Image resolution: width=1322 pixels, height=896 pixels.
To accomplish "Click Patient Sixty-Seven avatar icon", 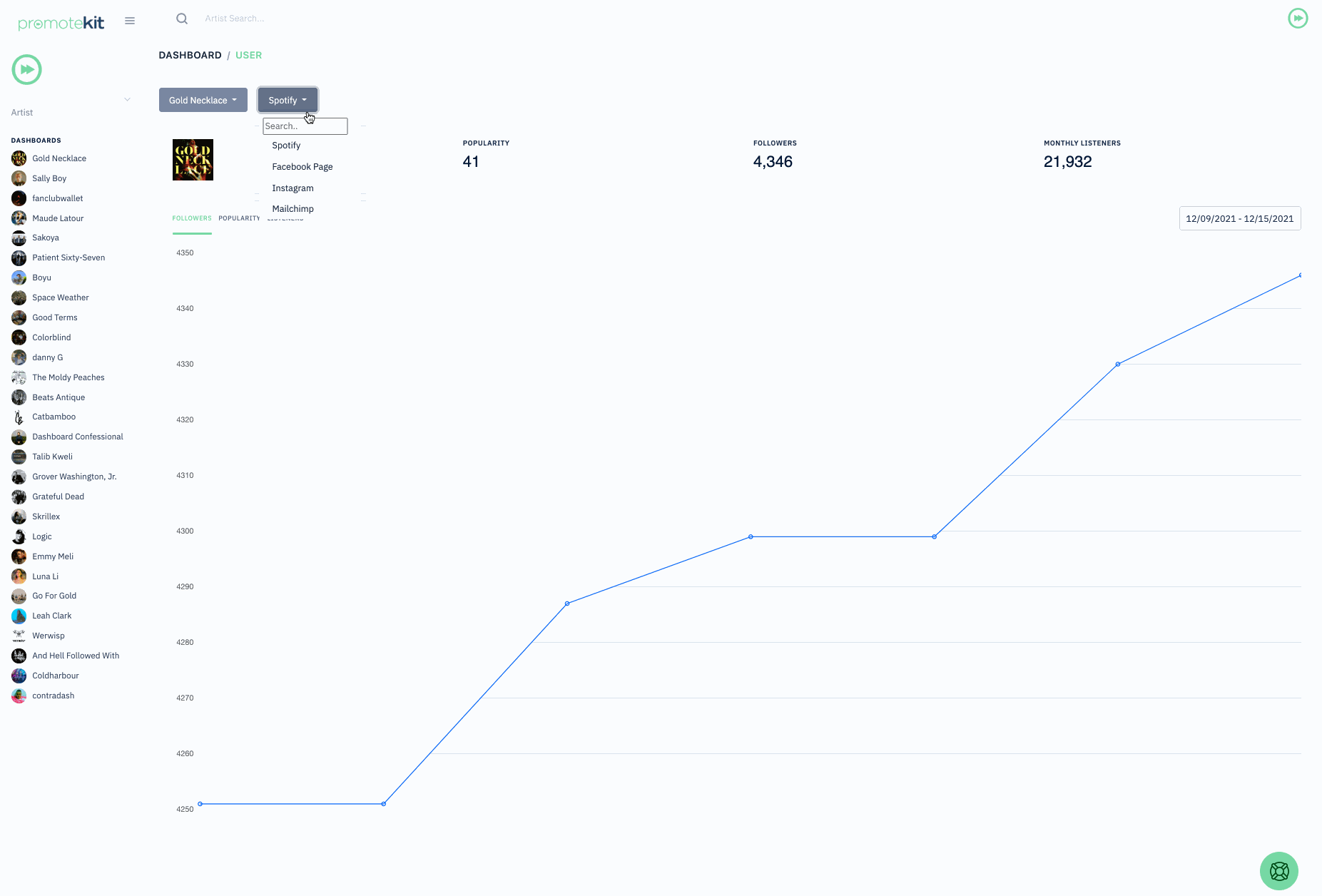I will click(19, 258).
